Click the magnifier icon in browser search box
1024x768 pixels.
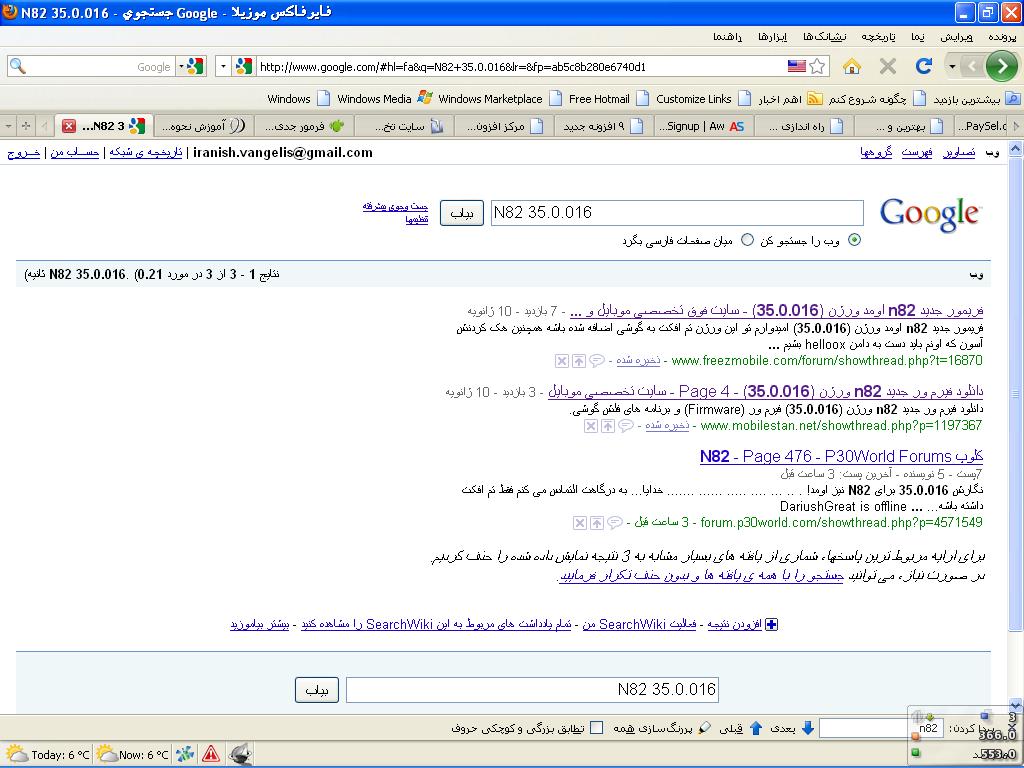click(x=18, y=66)
